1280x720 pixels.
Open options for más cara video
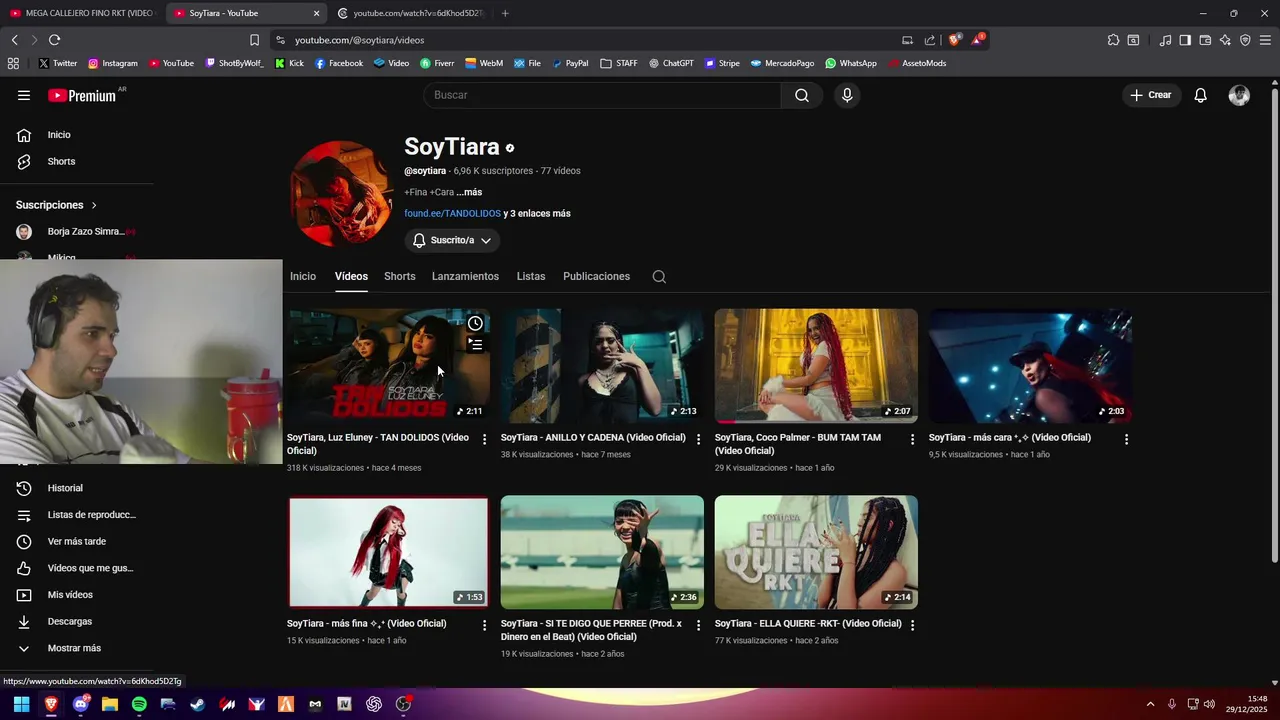click(1126, 439)
